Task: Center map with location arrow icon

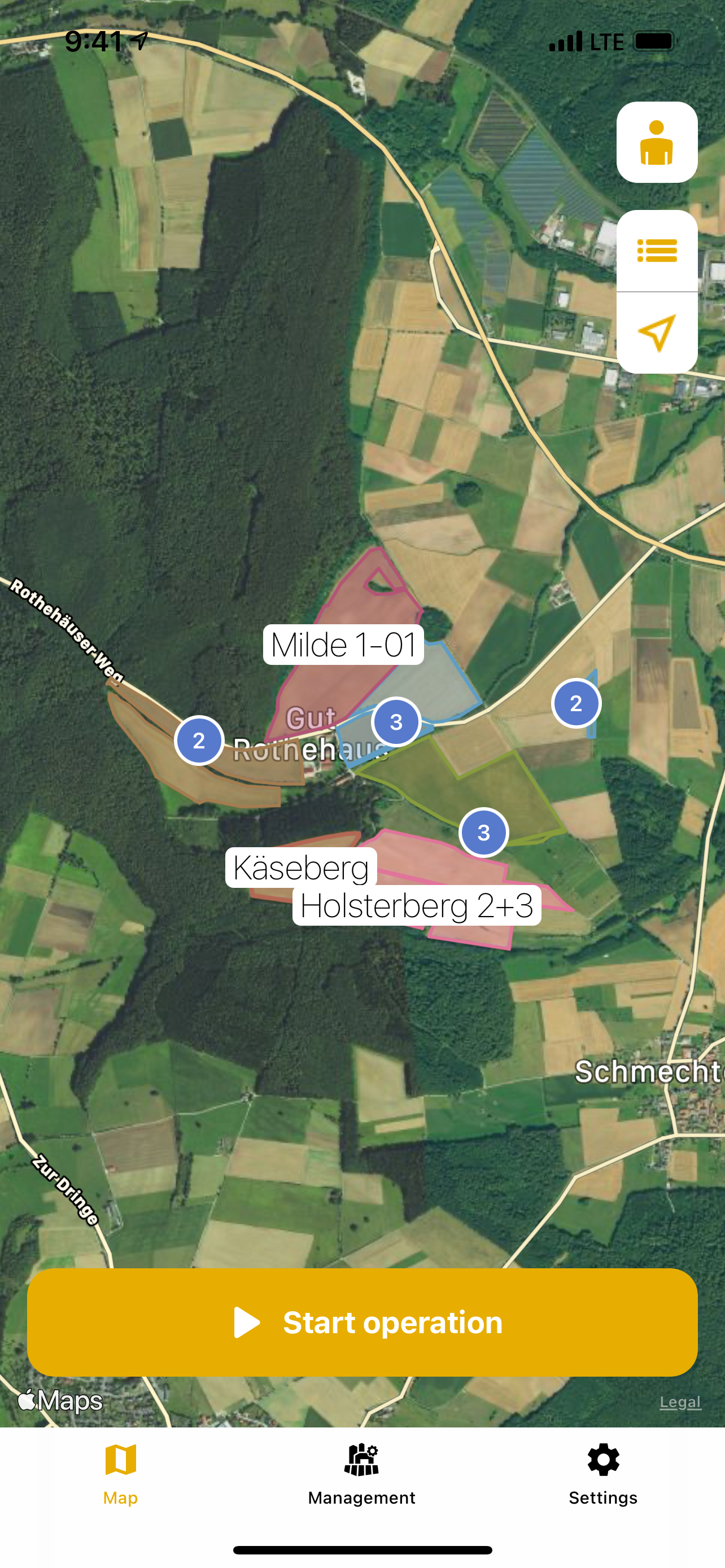Action: [x=657, y=333]
